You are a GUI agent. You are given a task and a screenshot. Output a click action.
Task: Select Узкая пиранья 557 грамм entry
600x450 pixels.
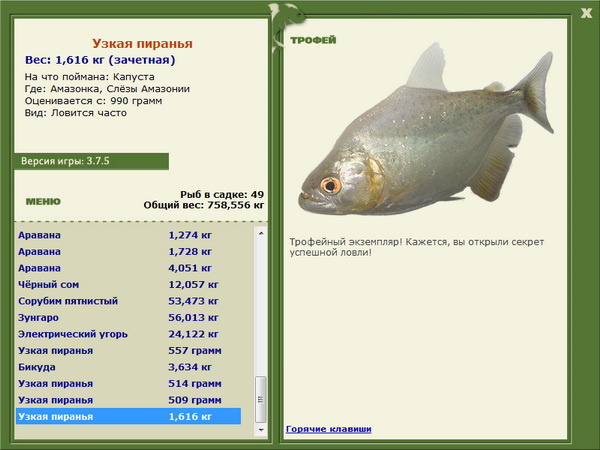[x=129, y=350]
